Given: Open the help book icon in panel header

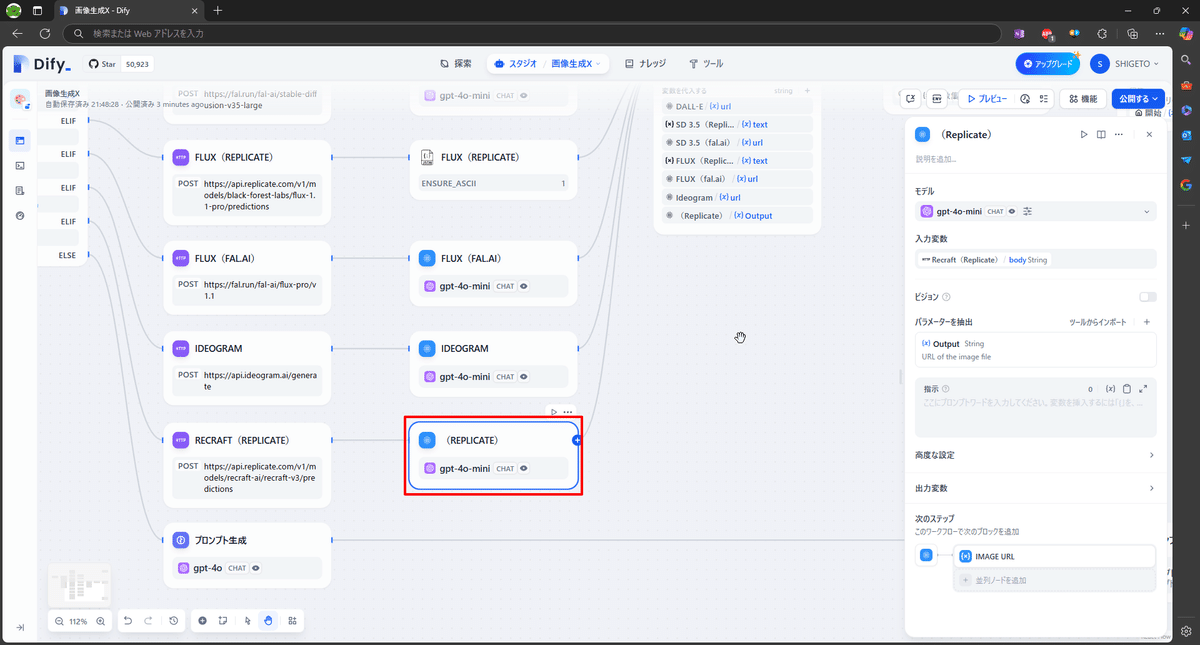Looking at the screenshot, I should tap(1101, 134).
